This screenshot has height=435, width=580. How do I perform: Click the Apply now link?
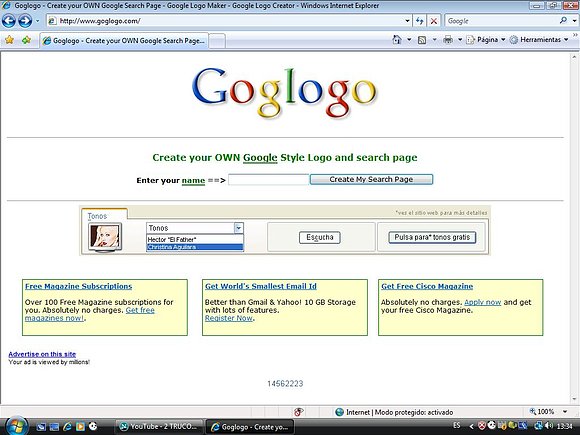click(x=482, y=302)
